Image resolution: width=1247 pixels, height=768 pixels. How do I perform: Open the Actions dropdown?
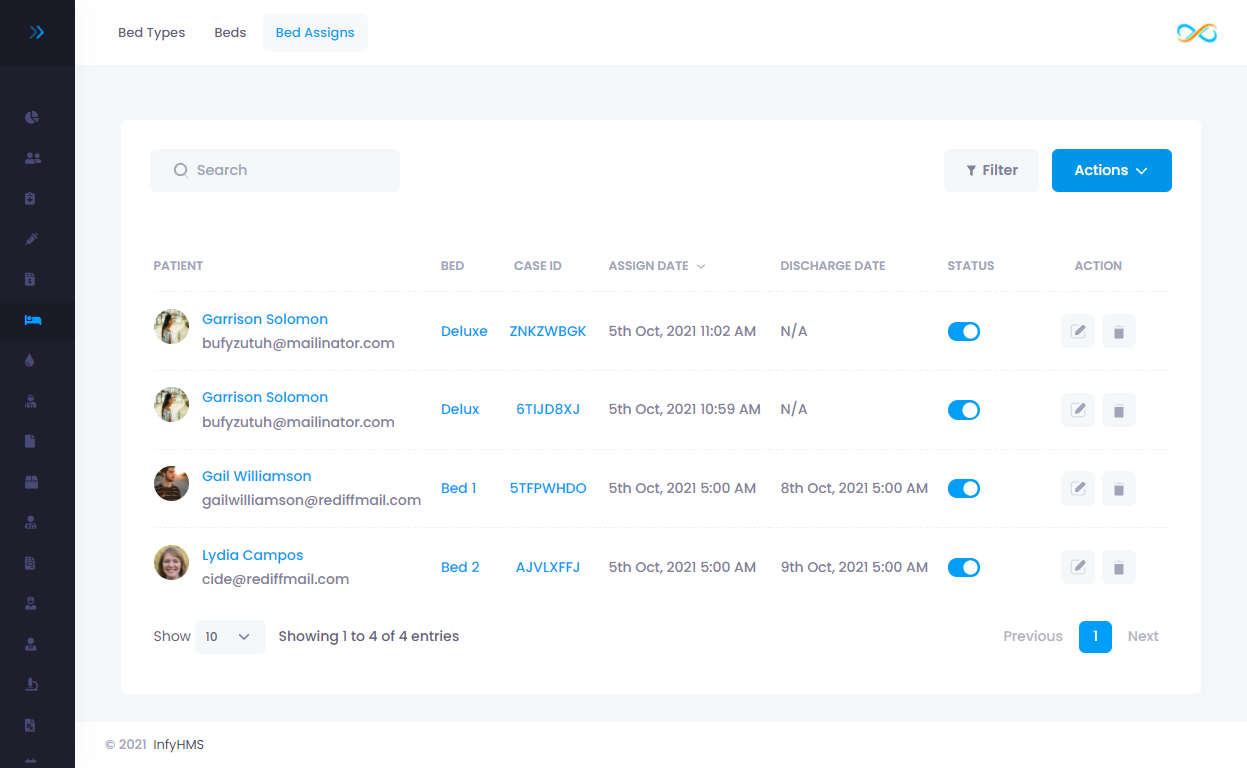click(1111, 170)
